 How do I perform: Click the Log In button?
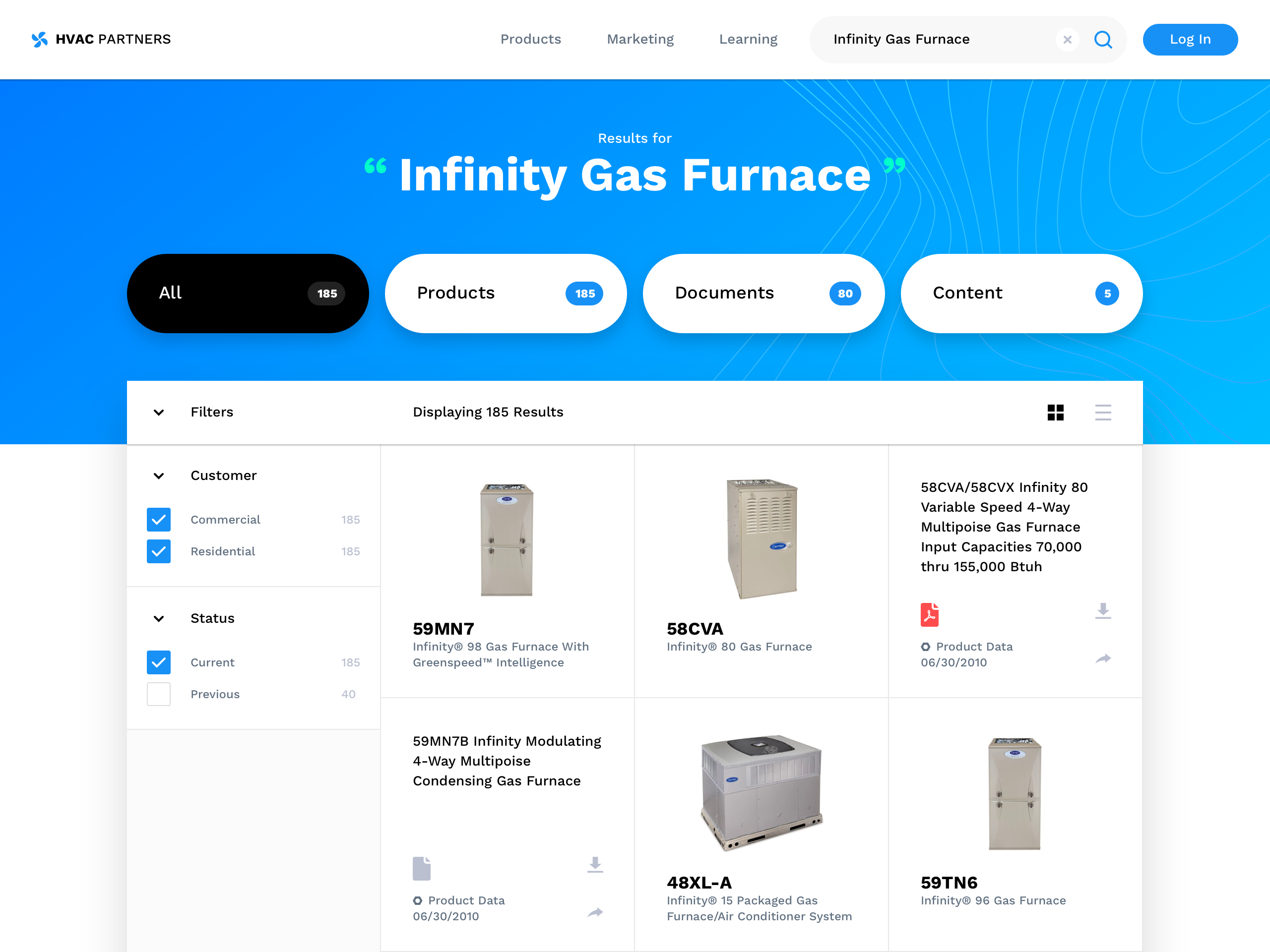click(x=1190, y=40)
